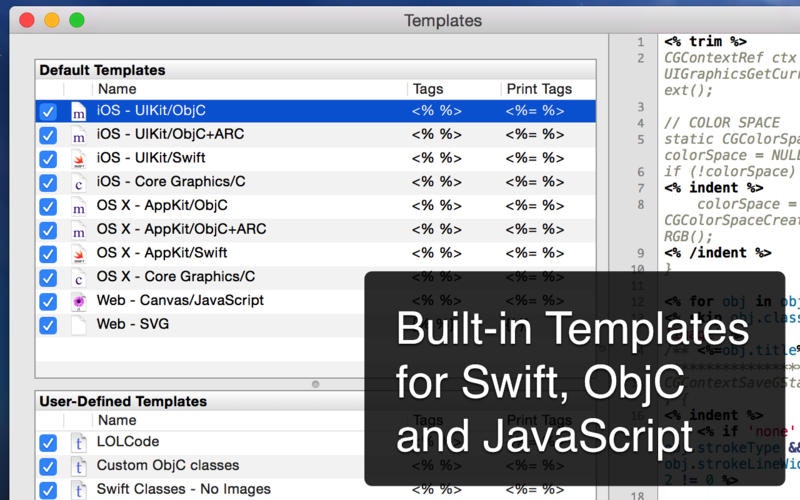The width and height of the screenshot is (800, 500).
Task: Disable the iOS - UIKit/Swift template
Action: [48, 159]
